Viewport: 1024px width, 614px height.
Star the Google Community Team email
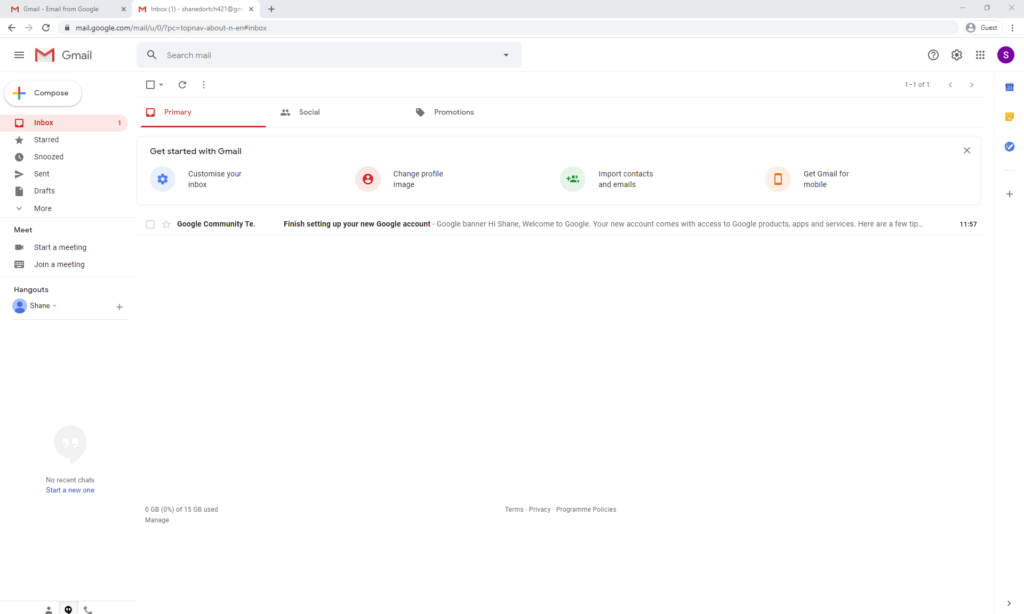[x=167, y=224]
